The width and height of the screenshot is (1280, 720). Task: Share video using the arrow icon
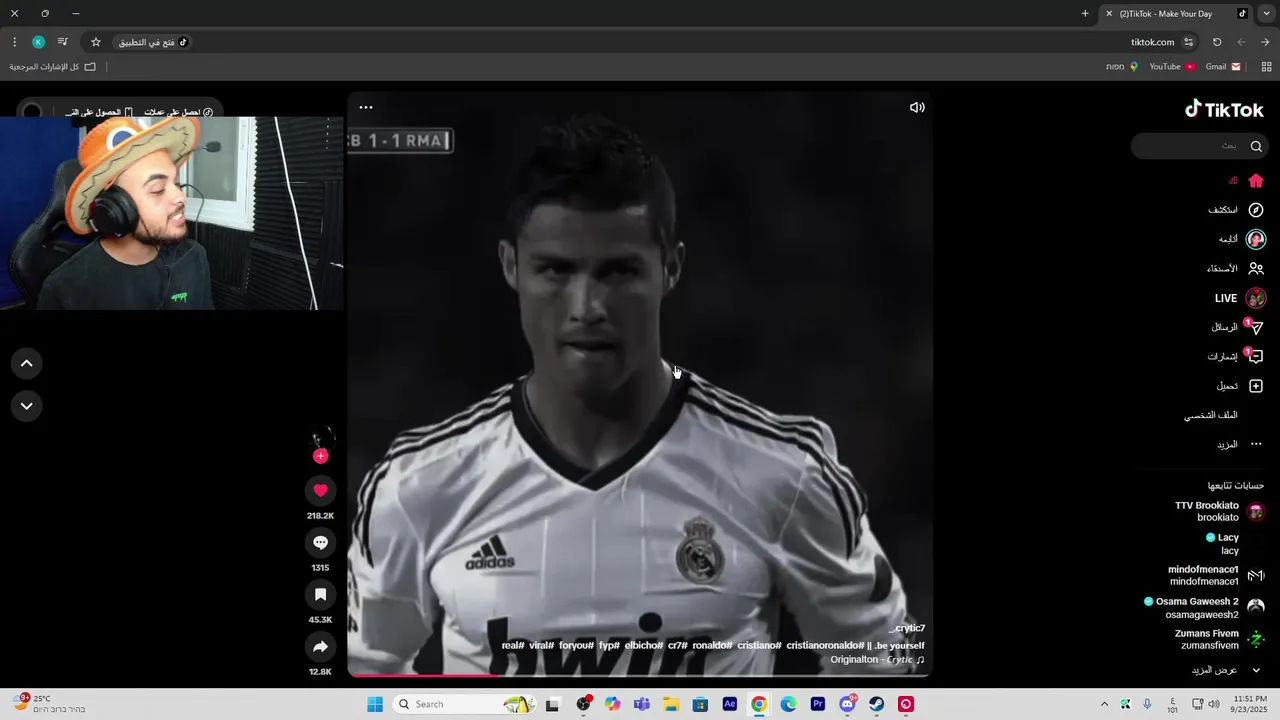[x=320, y=647]
